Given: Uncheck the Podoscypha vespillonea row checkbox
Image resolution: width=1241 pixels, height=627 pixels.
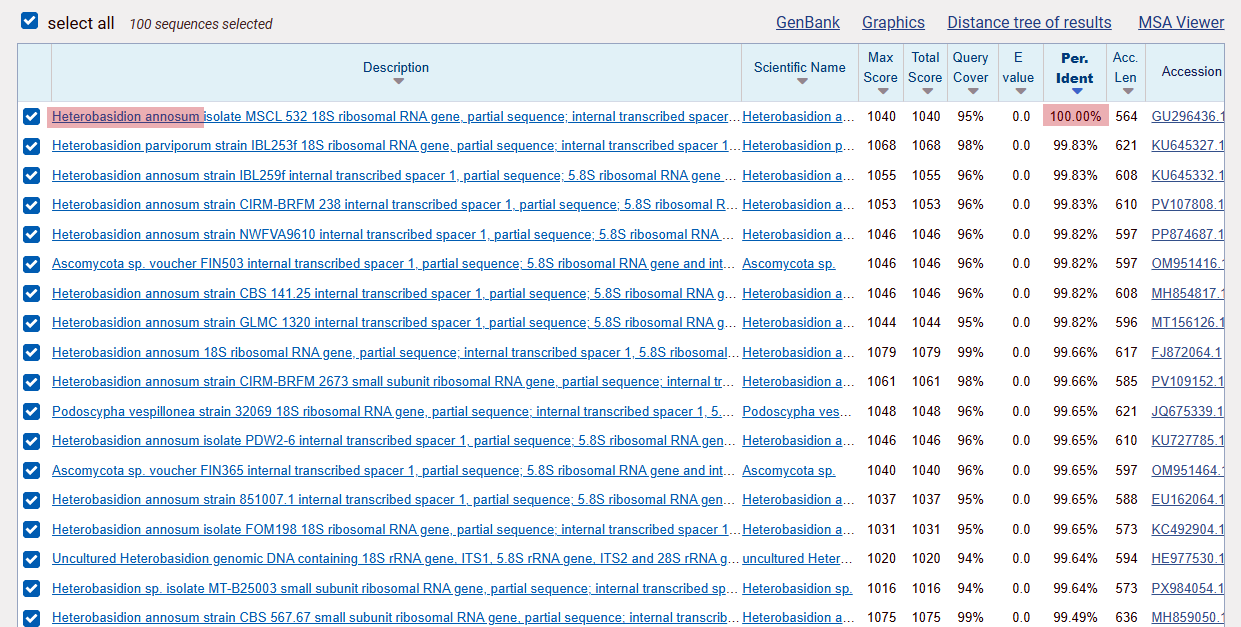Looking at the screenshot, I should point(32,411).
